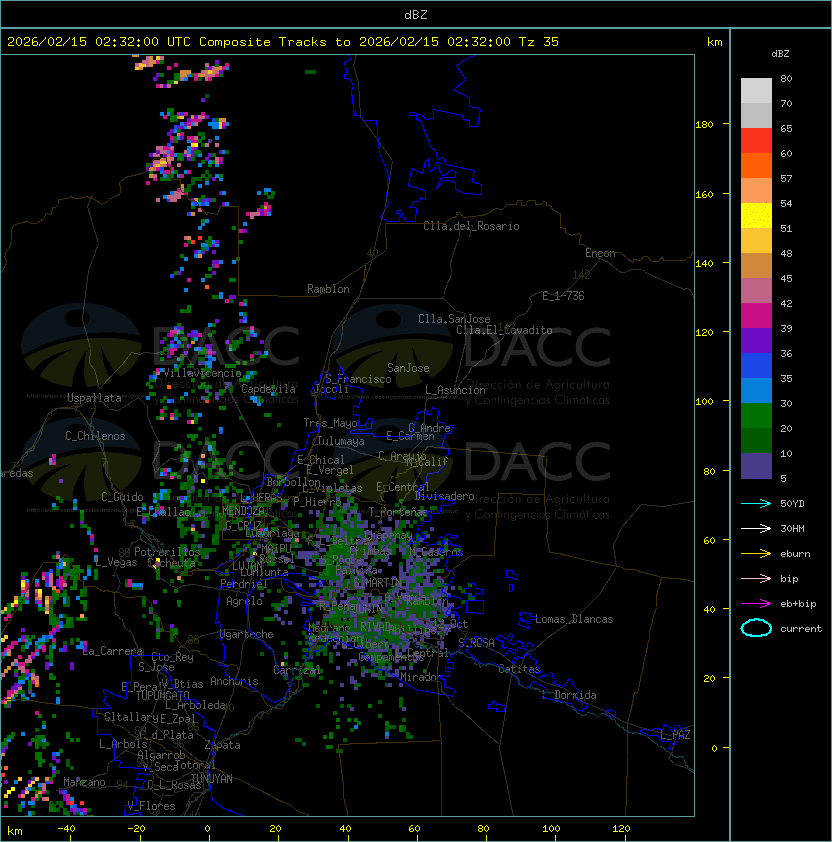Screen dimensions: 832x842
Task: Click the Clla.El_Cavadito label
Action: point(504,330)
